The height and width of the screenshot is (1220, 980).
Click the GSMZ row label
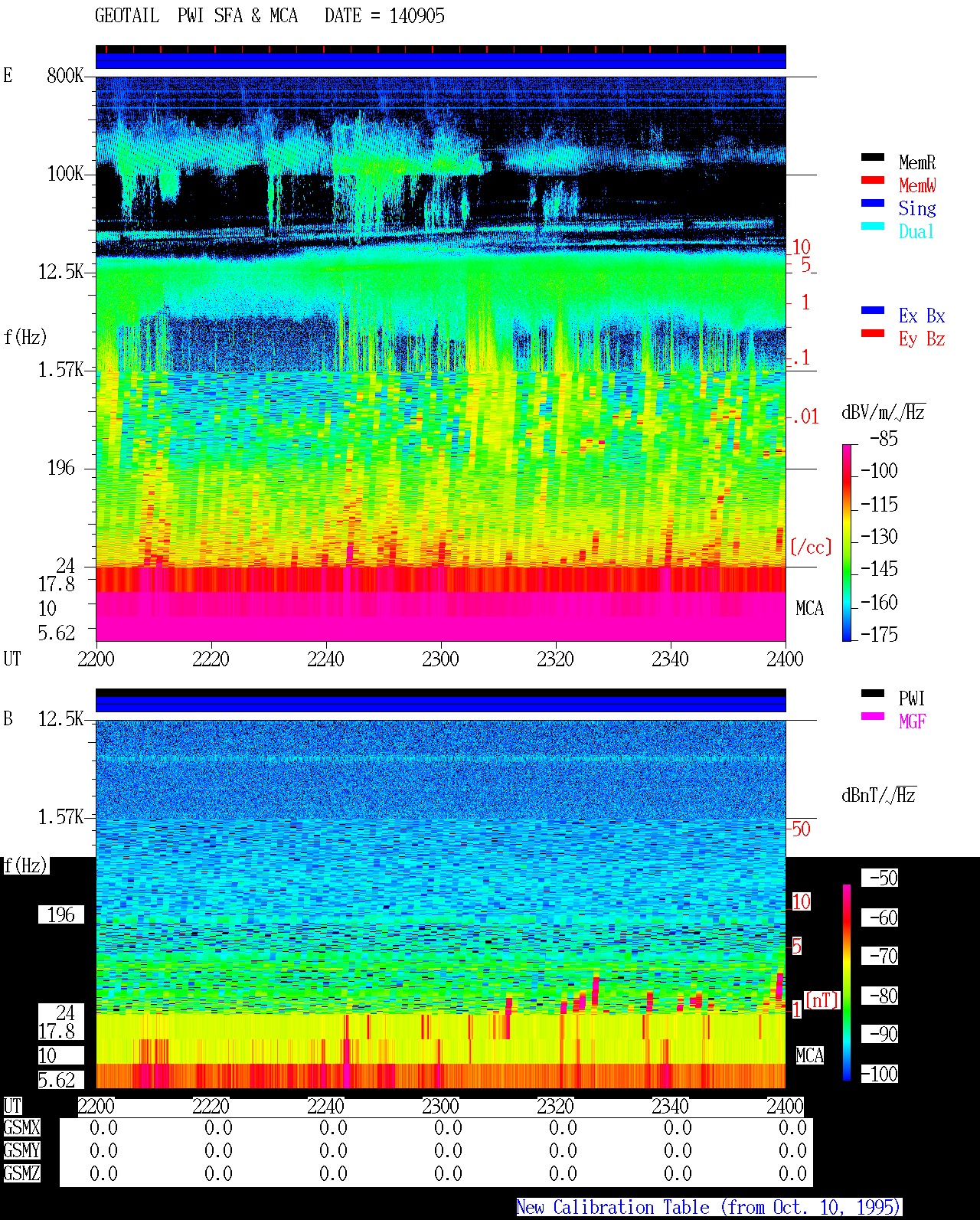point(21,1173)
